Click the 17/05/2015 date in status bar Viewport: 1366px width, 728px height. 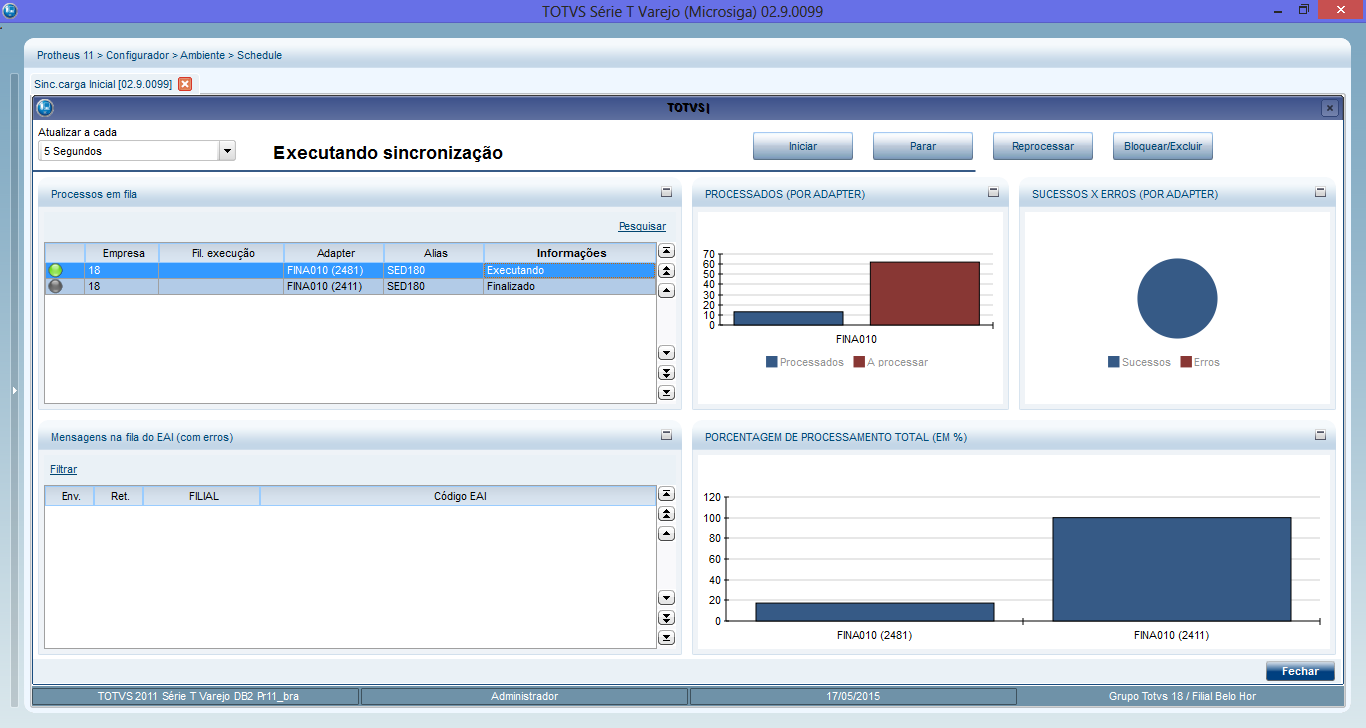(853, 696)
